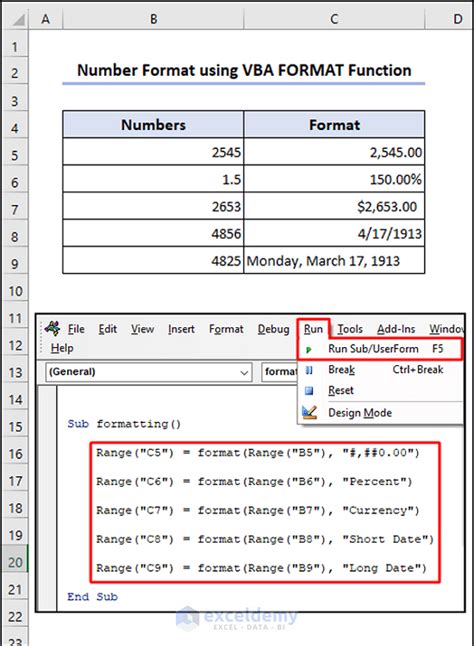Click the Run Sub/UserForm play icon
The height and width of the screenshot is (646, 474).
308,350
